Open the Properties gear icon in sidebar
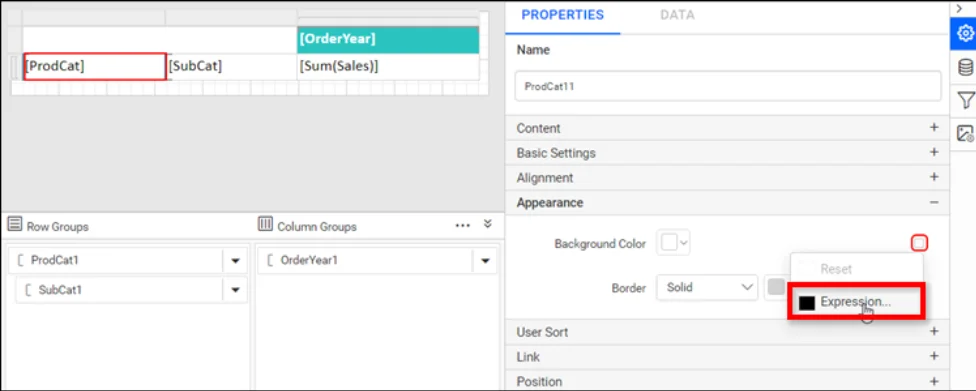 point(965,33)
